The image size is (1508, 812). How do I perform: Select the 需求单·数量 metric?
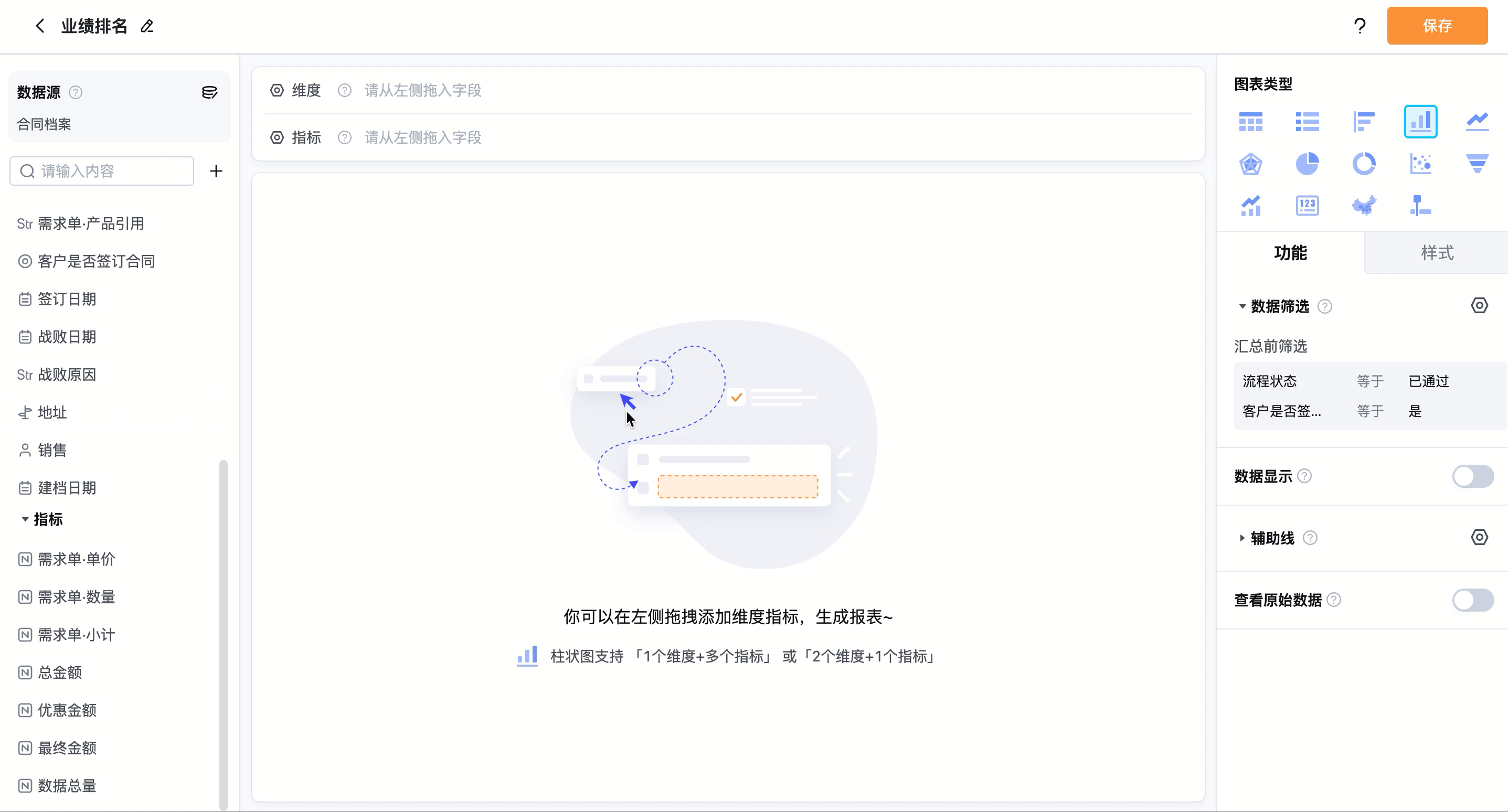(67, 597)
